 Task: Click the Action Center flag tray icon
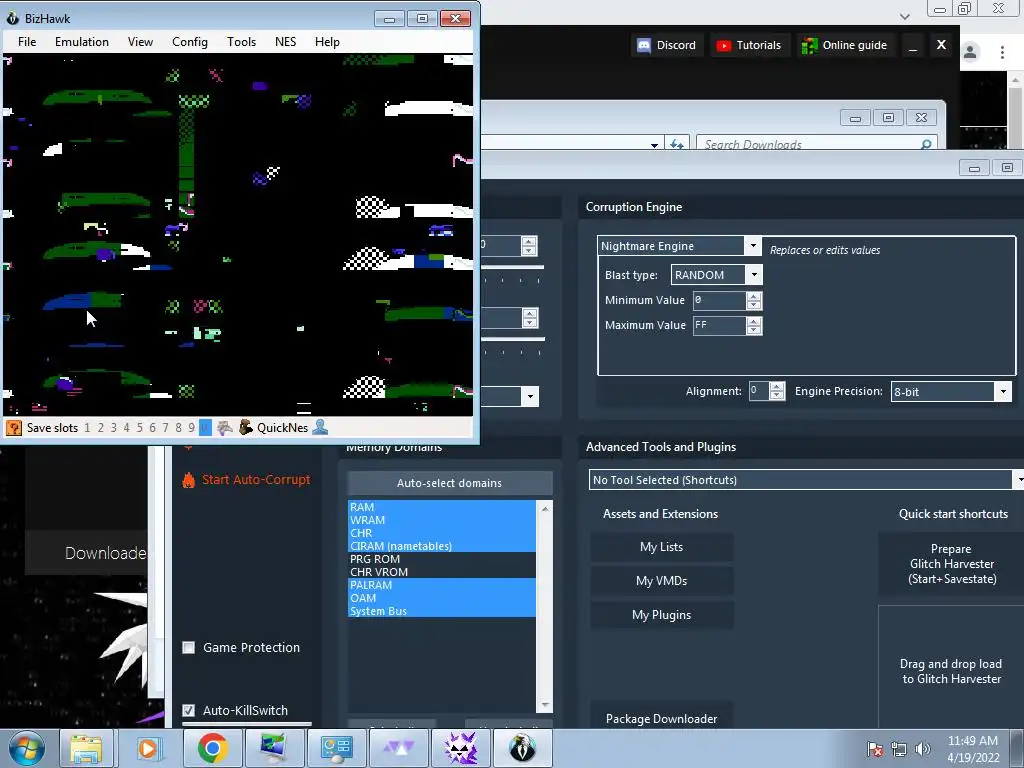tap(875, 749)
